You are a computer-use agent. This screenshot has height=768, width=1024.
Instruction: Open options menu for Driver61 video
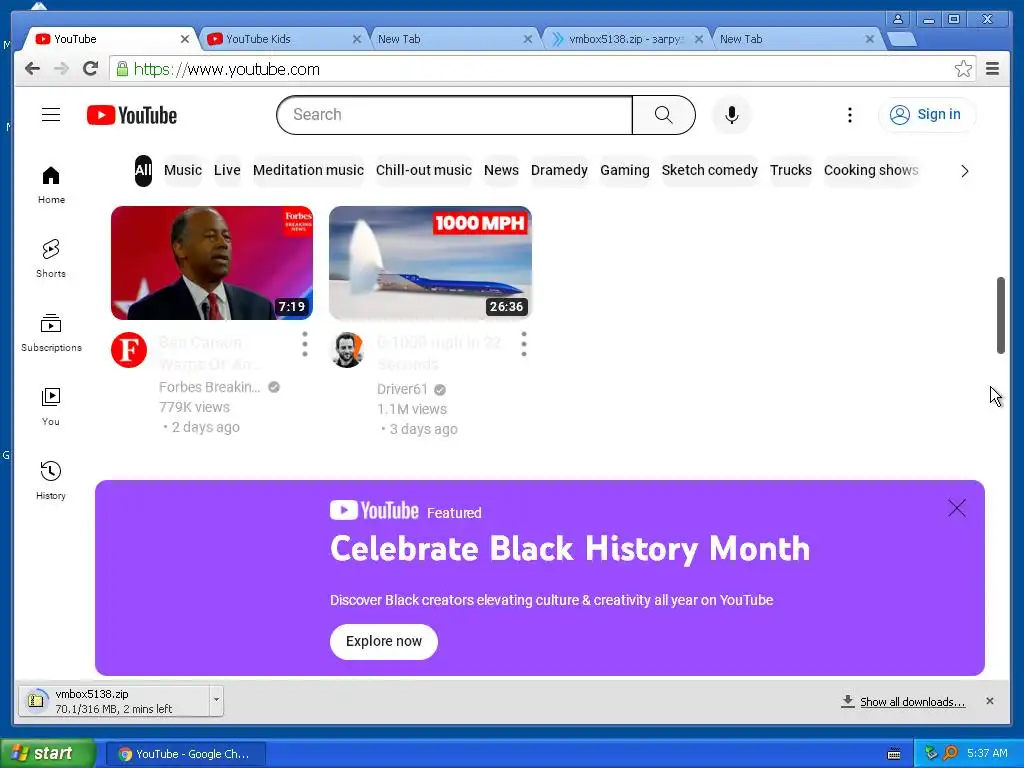[524, 344]
